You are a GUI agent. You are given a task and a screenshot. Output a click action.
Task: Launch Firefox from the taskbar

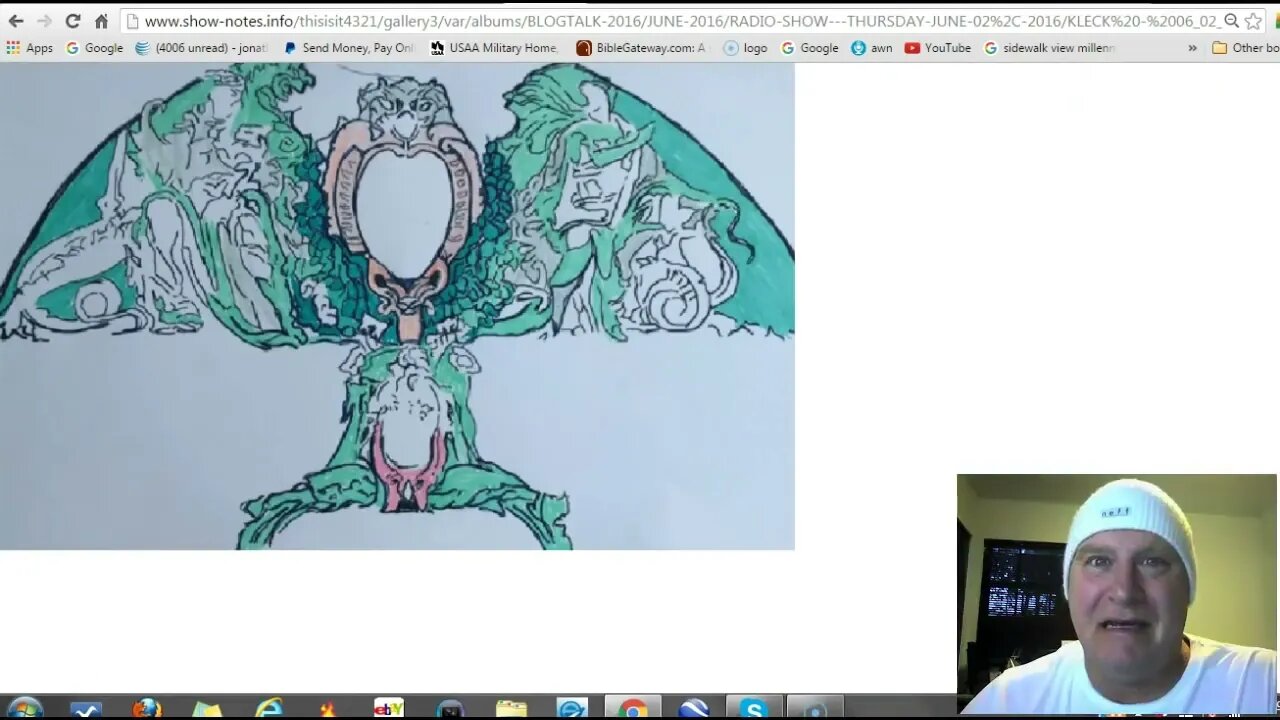(146, 708)
